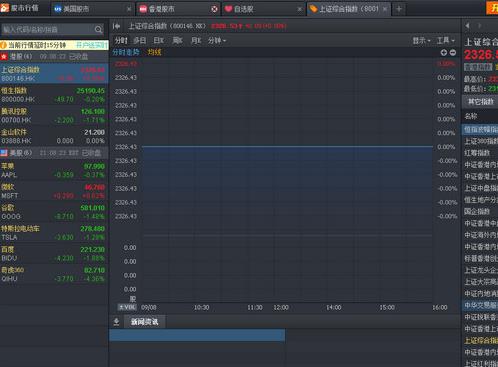
Task: Switch to 月K chart tab
Action: pyautogui.click(x=196, y=41)
